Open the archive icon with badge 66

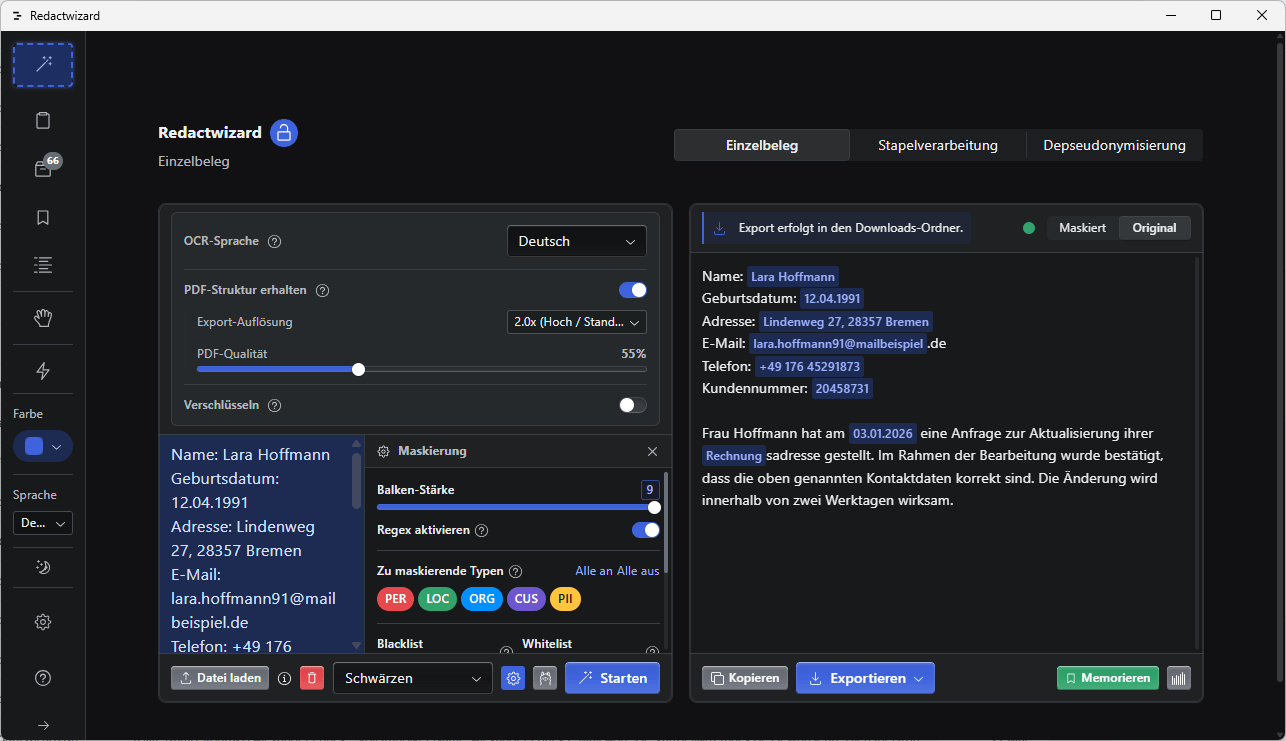pyautogui.click(x=43, y=169)
